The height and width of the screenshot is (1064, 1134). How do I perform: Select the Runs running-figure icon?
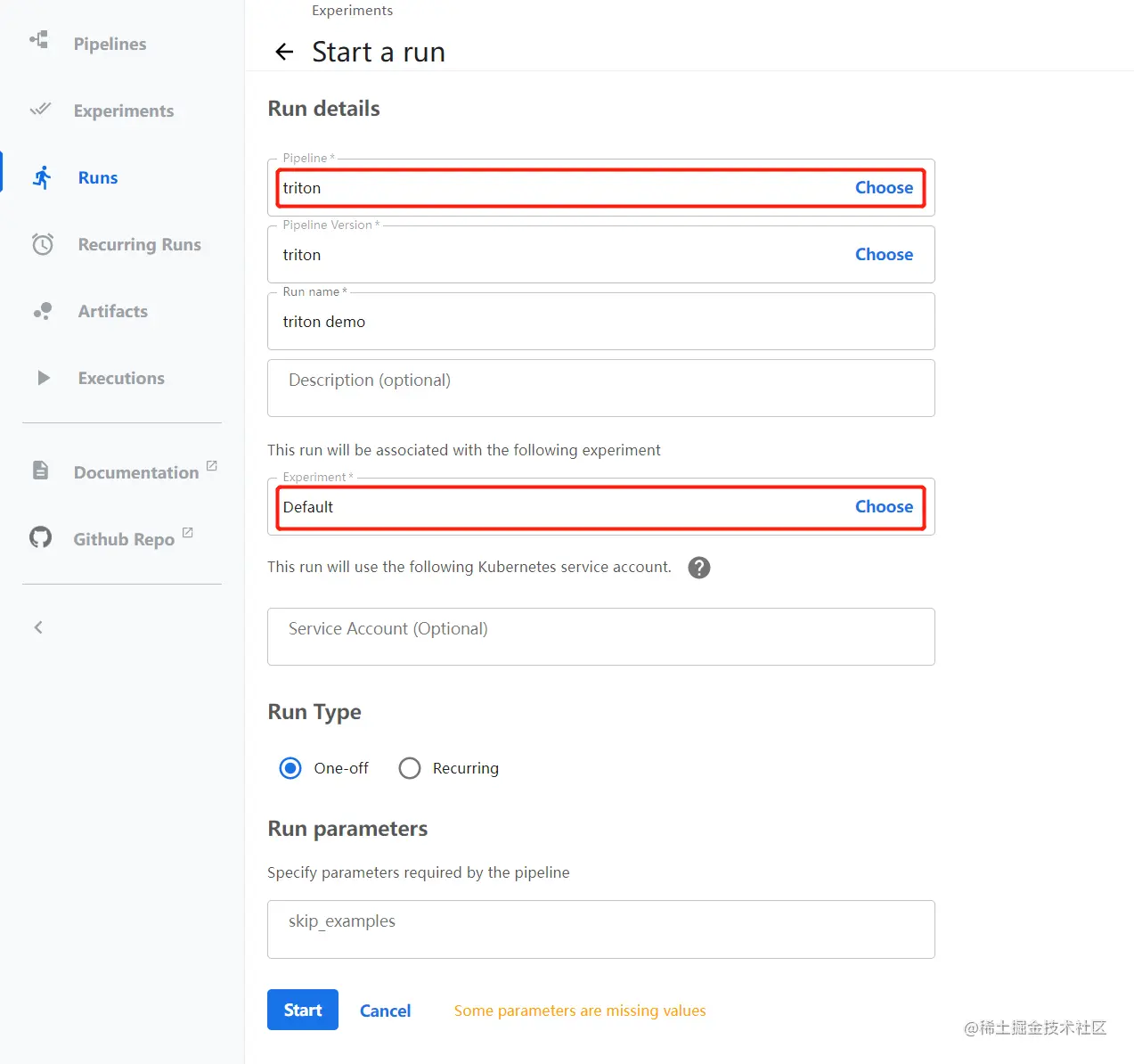coord(42,177)
